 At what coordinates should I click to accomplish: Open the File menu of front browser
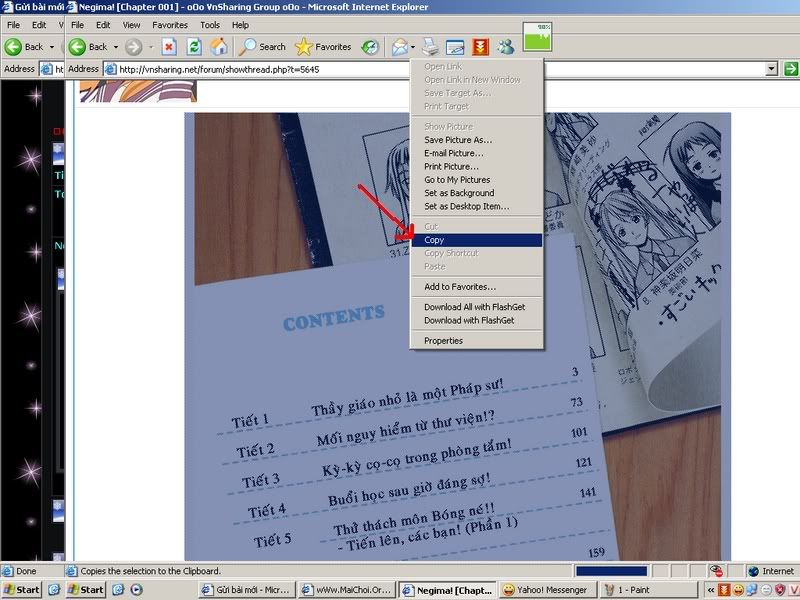coord(78,25)
